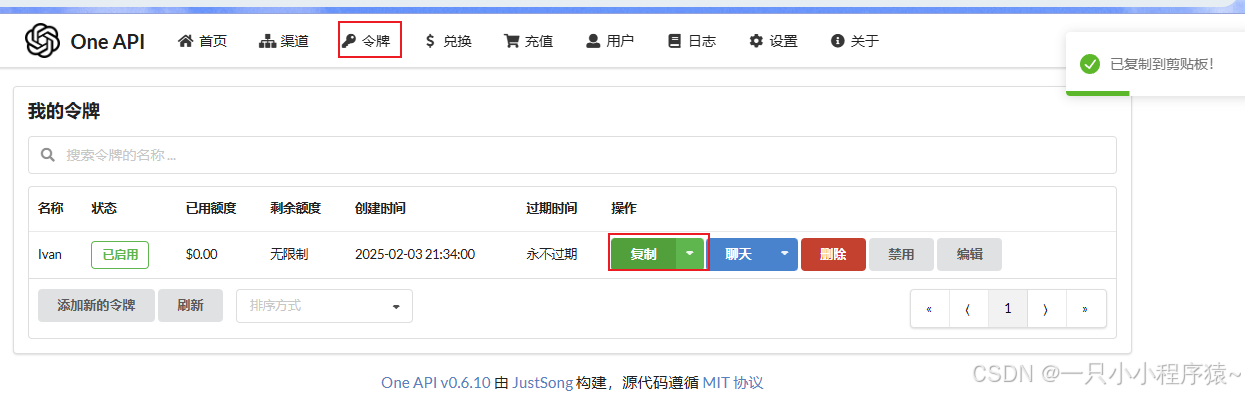Click the 已用额度 column header
Screen dimensions: 1245x393
pos(211,208)
